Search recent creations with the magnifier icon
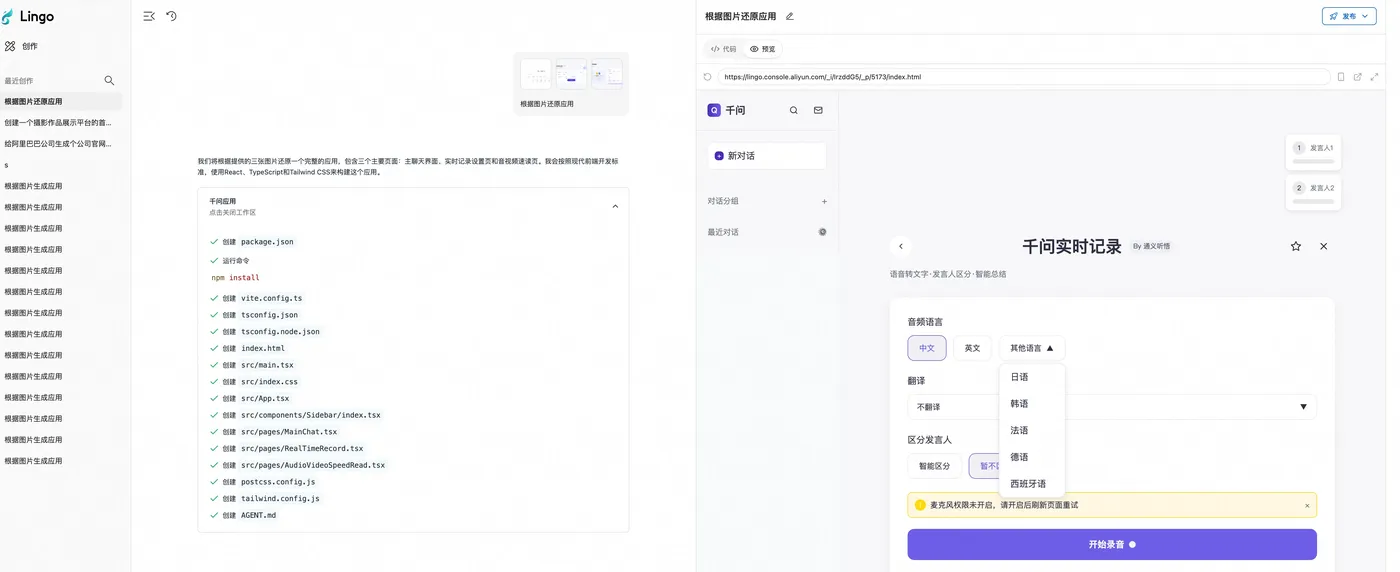 pos(109,80)
